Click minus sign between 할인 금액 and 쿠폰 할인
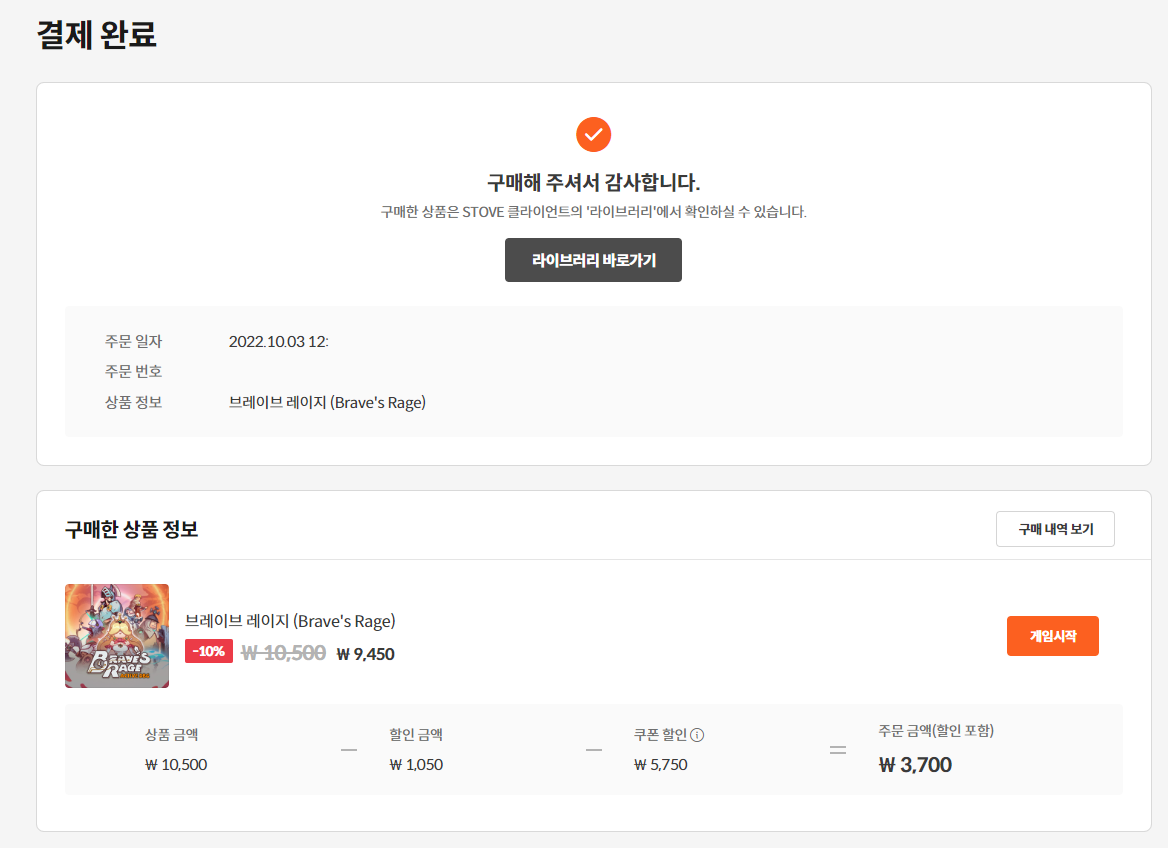This screenshot has height=848, width=1168. [x=594, y=750]
